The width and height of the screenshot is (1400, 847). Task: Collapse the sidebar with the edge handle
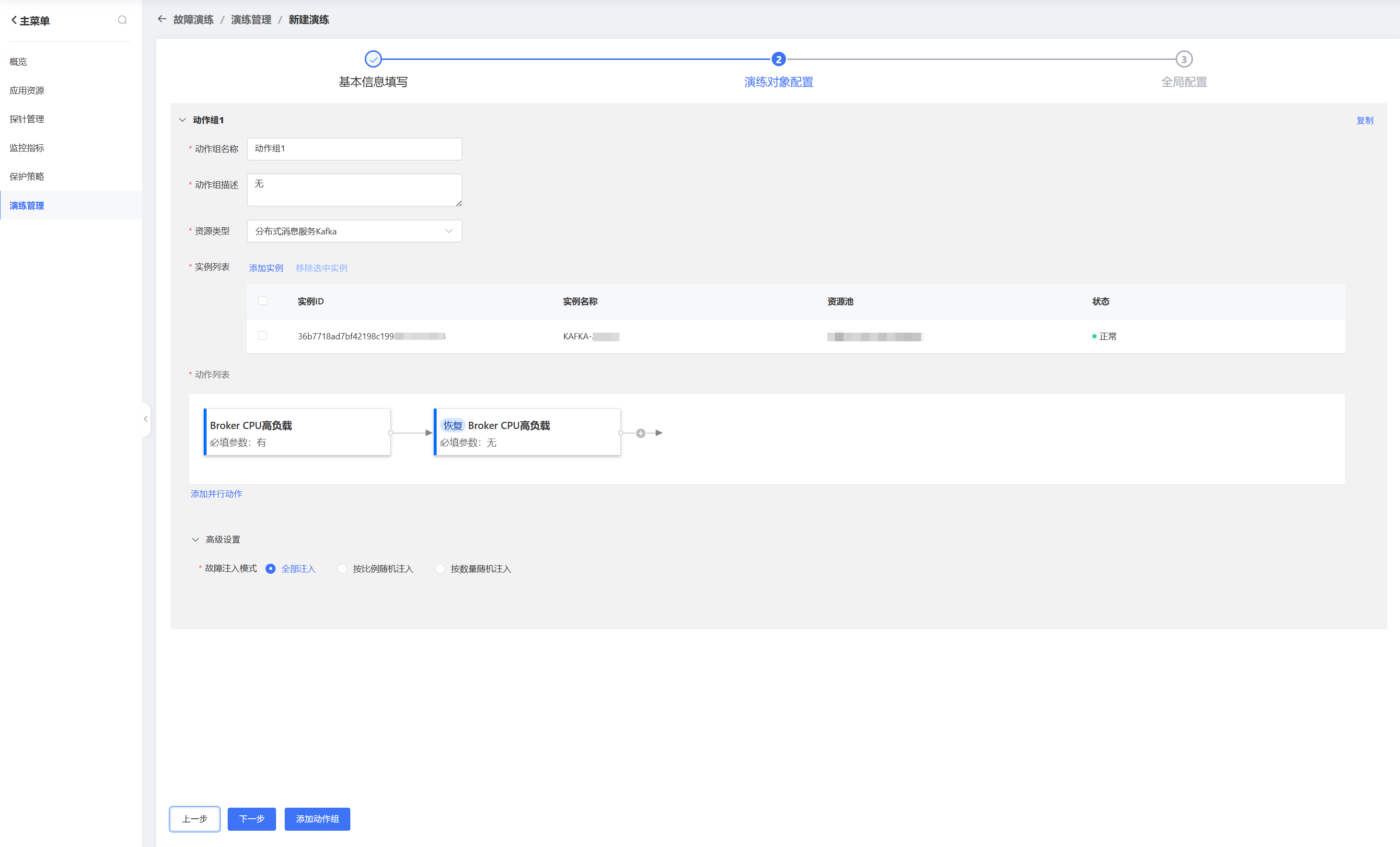coord(145,419)
